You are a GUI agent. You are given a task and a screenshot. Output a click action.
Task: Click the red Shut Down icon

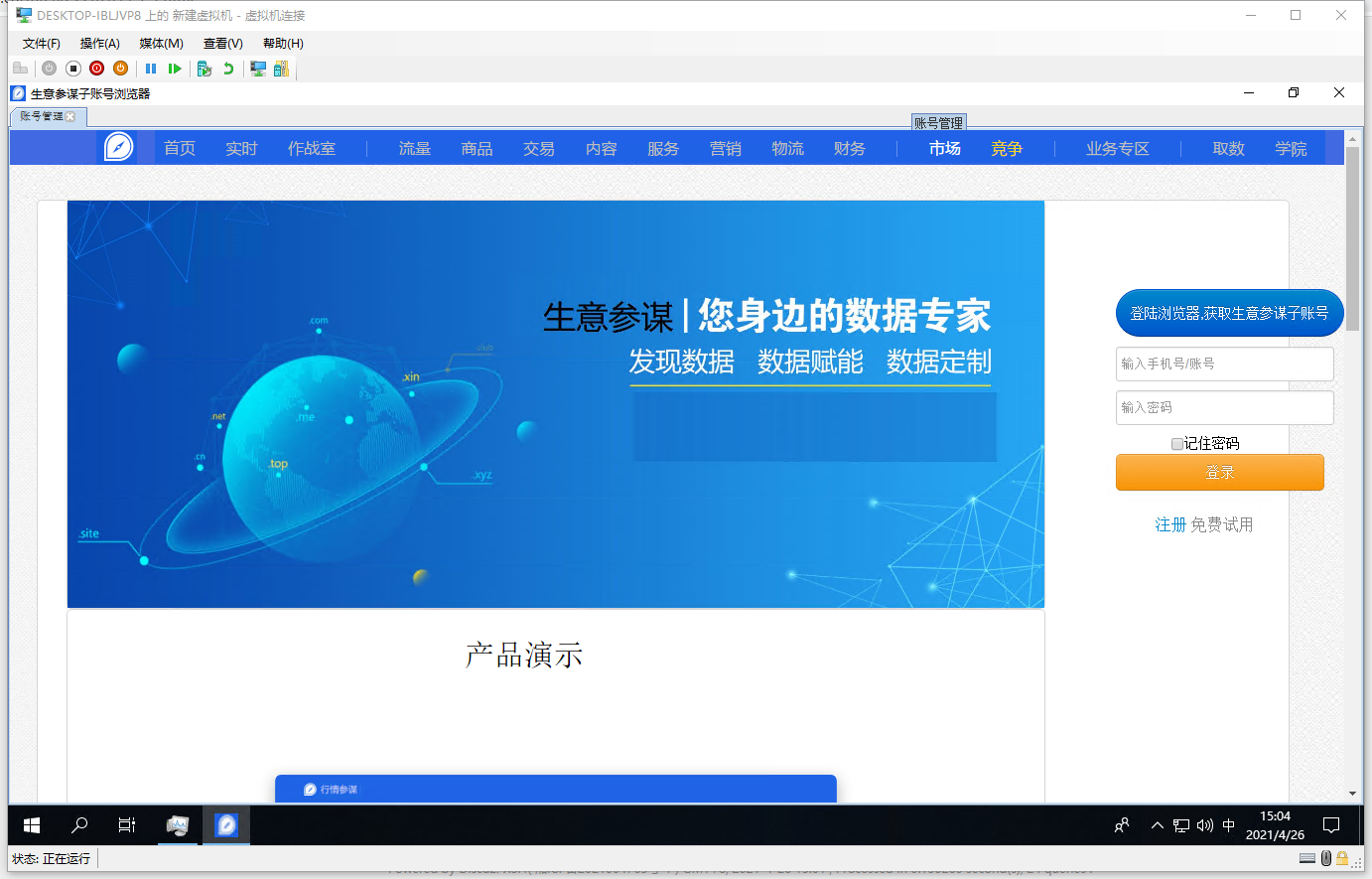coord(96,69)
